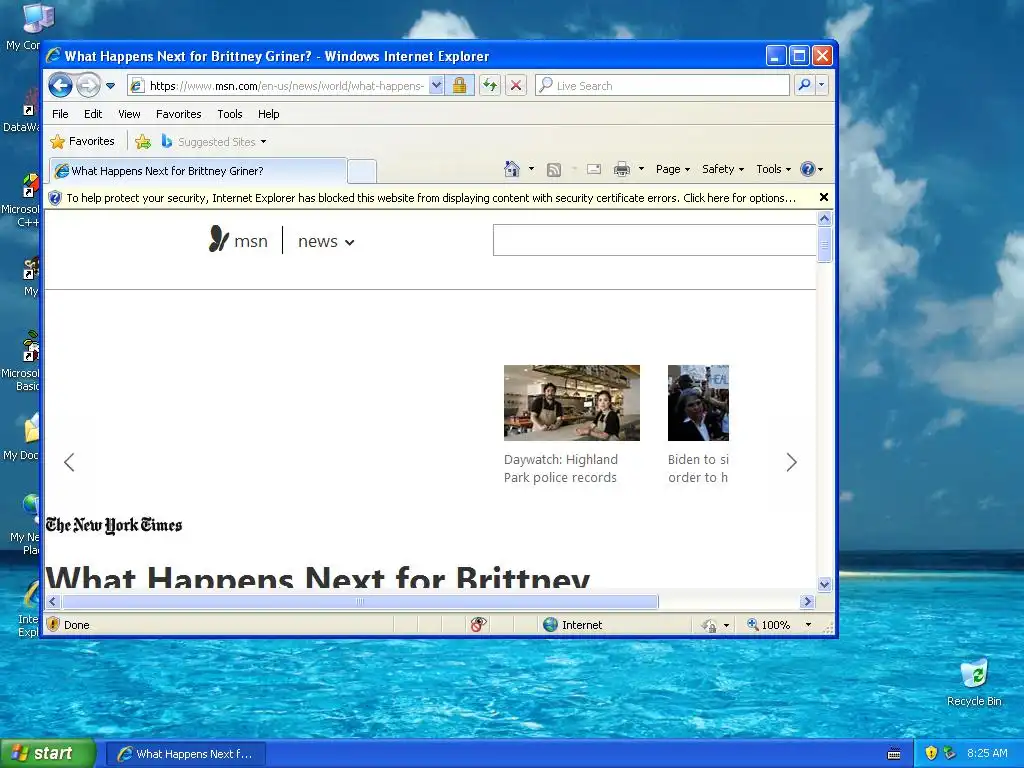
Task: Open Tools command bar menu
Action: [x=773, y=169]
